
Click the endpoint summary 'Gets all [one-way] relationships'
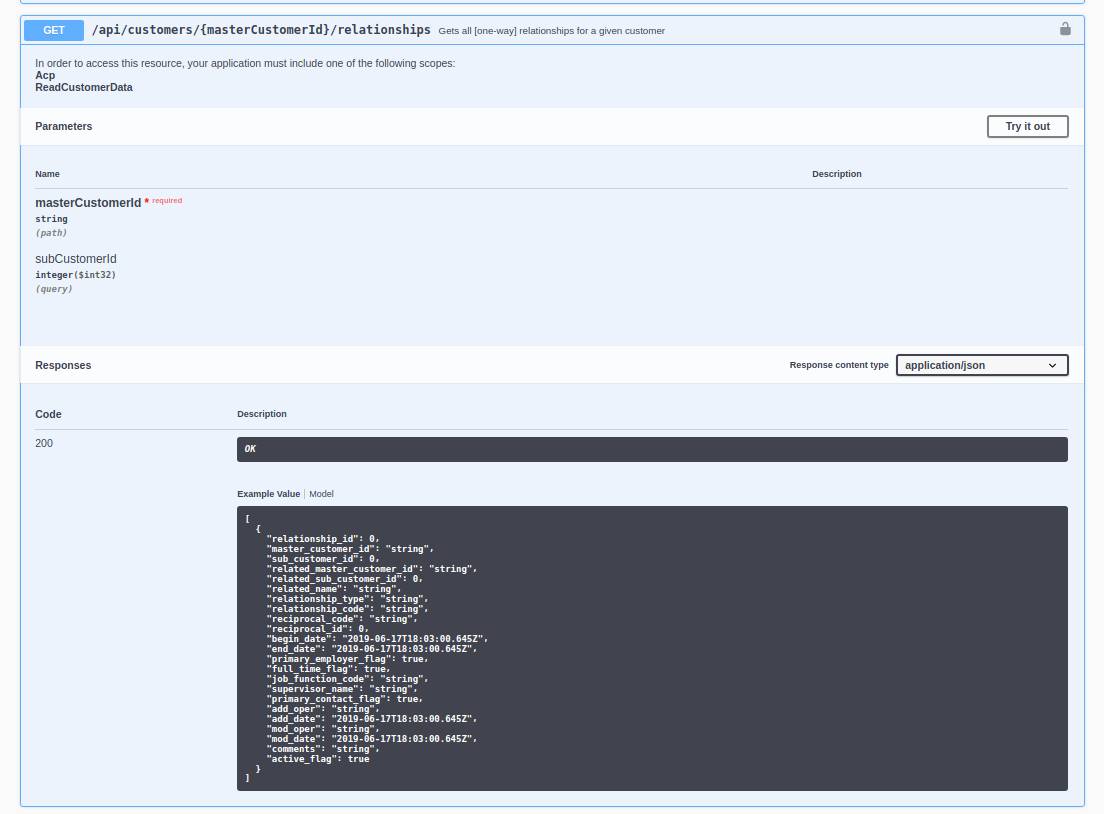point(551,31)
